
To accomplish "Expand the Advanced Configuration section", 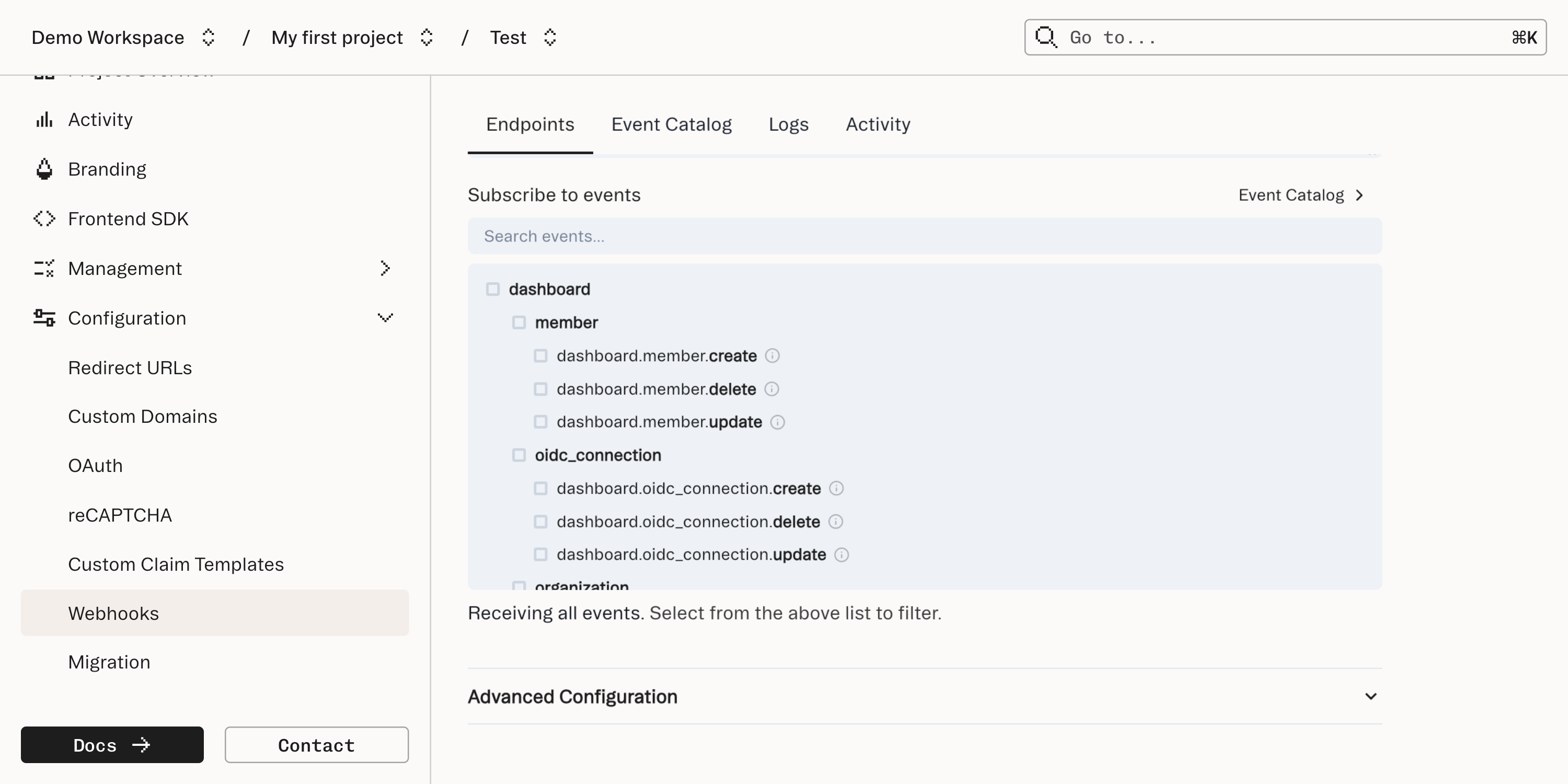I will tap(1371, 696).
